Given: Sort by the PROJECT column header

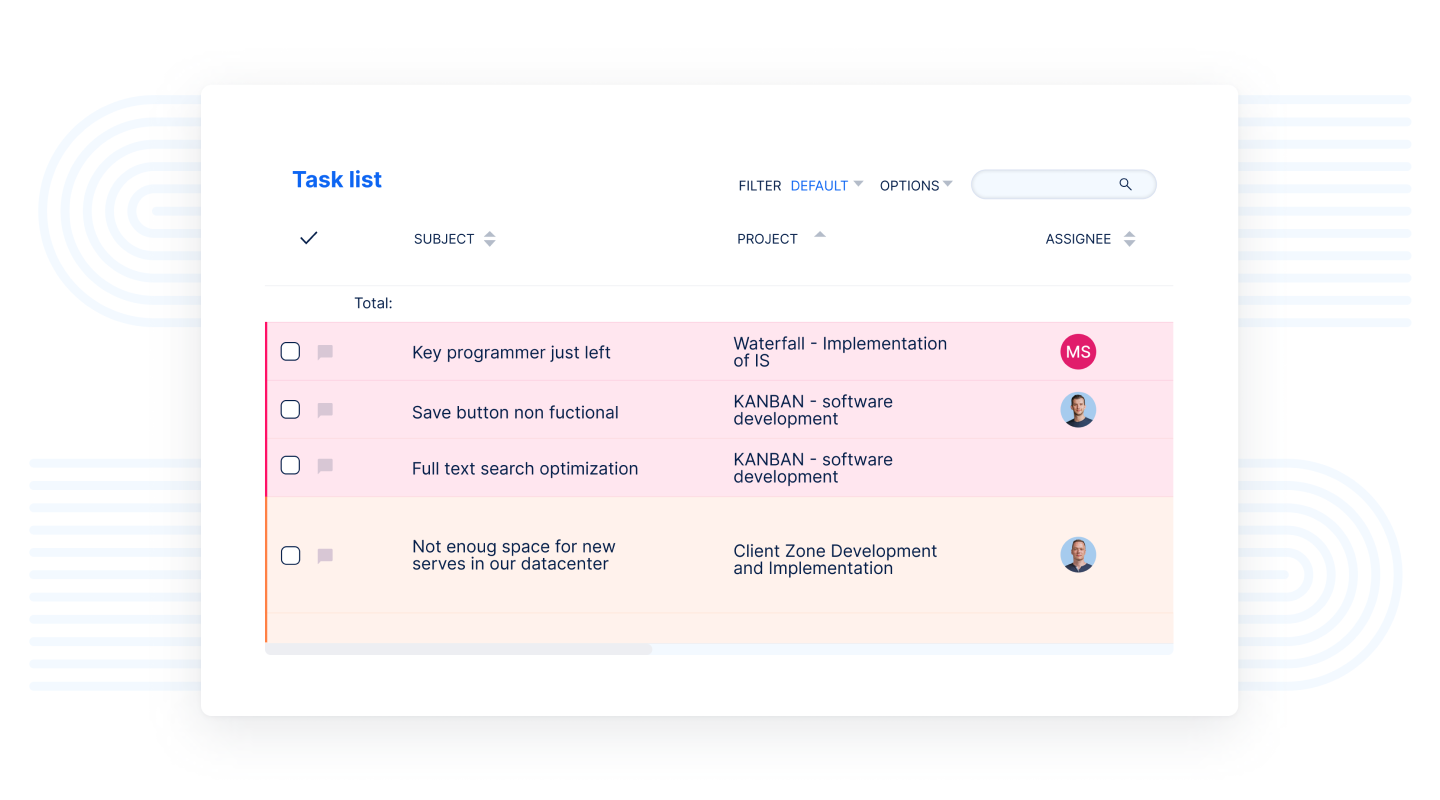Looking at the screenshot, I should click(767, 239).
